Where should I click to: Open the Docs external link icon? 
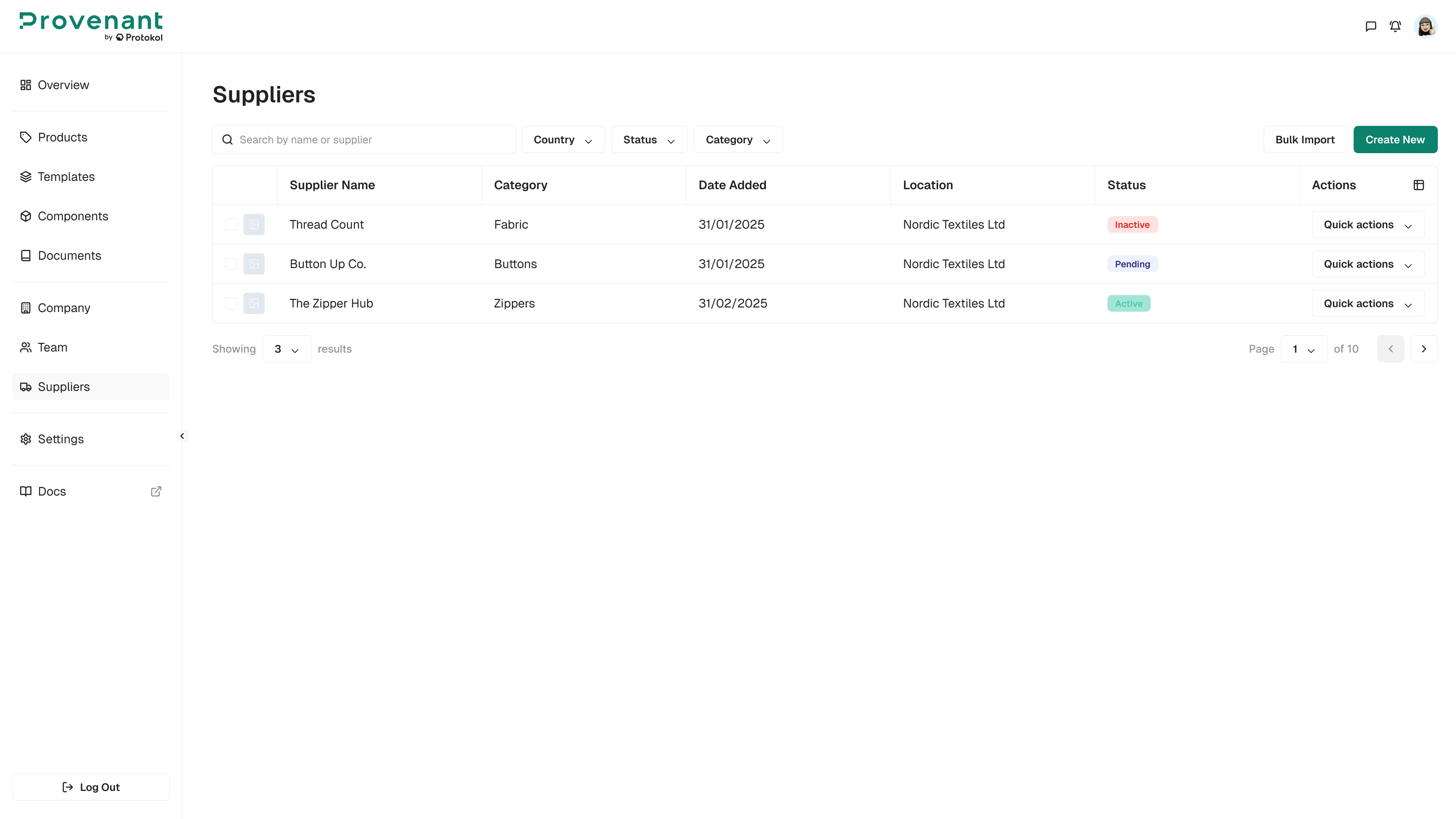(x=156, y=491)
